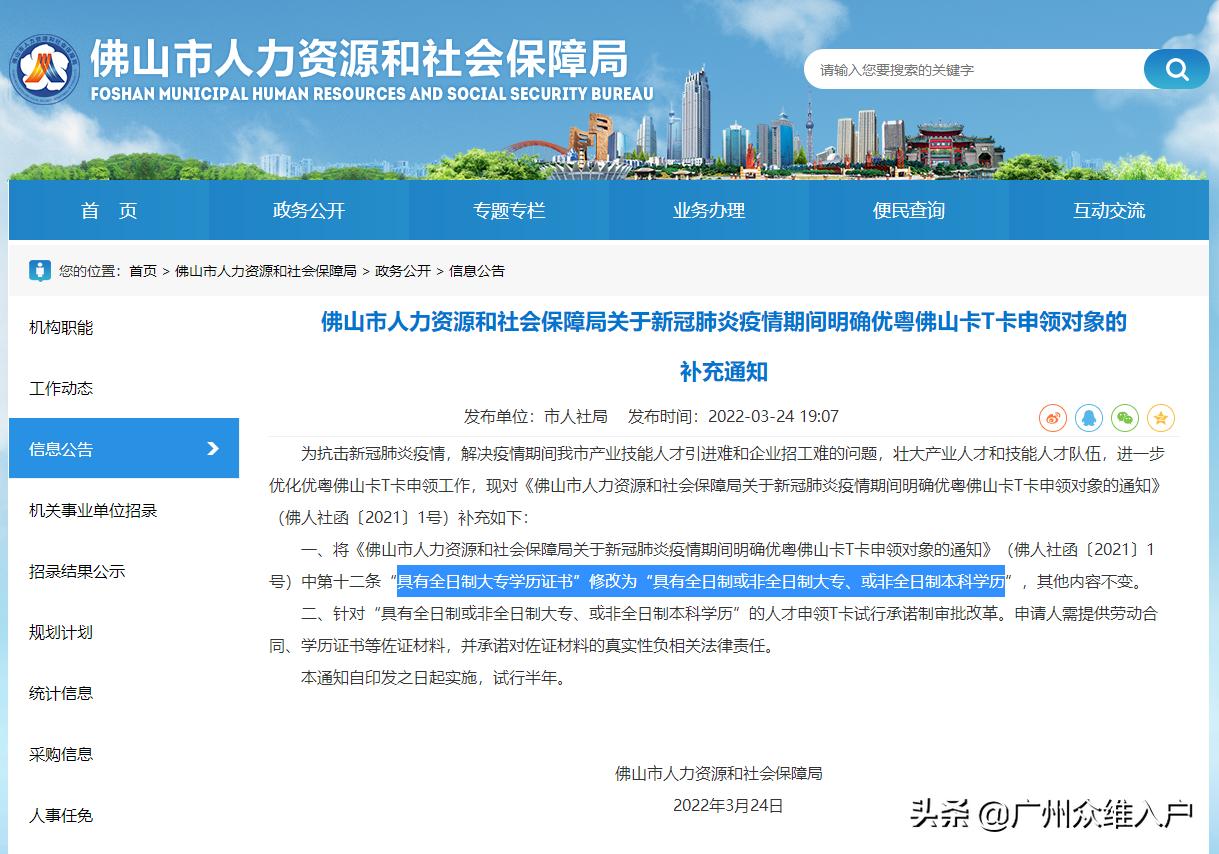Share the article to Weibo

click(1053, 418)
